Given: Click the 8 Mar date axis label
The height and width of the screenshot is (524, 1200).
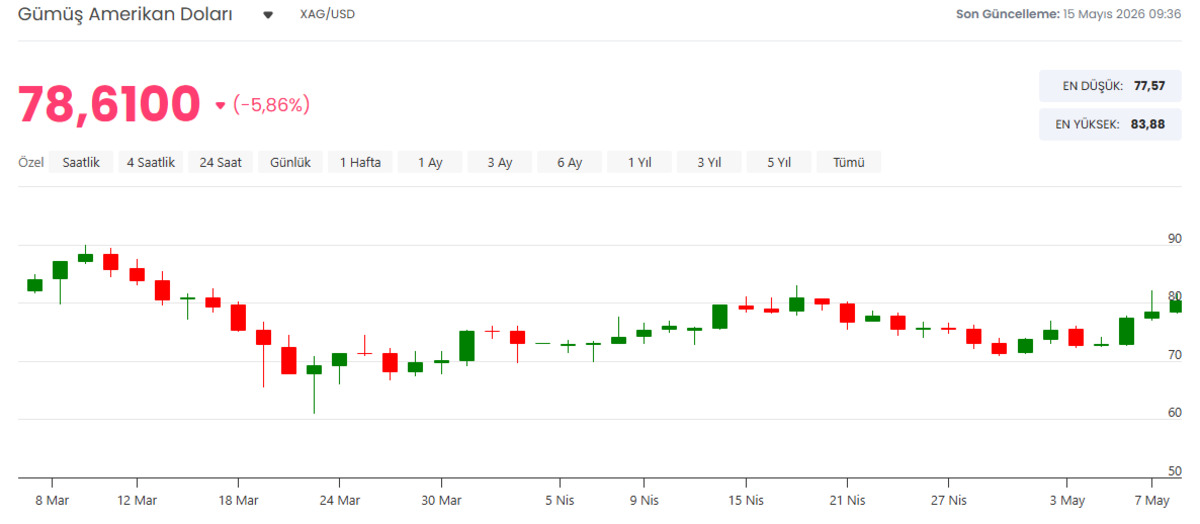Looking at the screenshot, I should pos(51,500).
